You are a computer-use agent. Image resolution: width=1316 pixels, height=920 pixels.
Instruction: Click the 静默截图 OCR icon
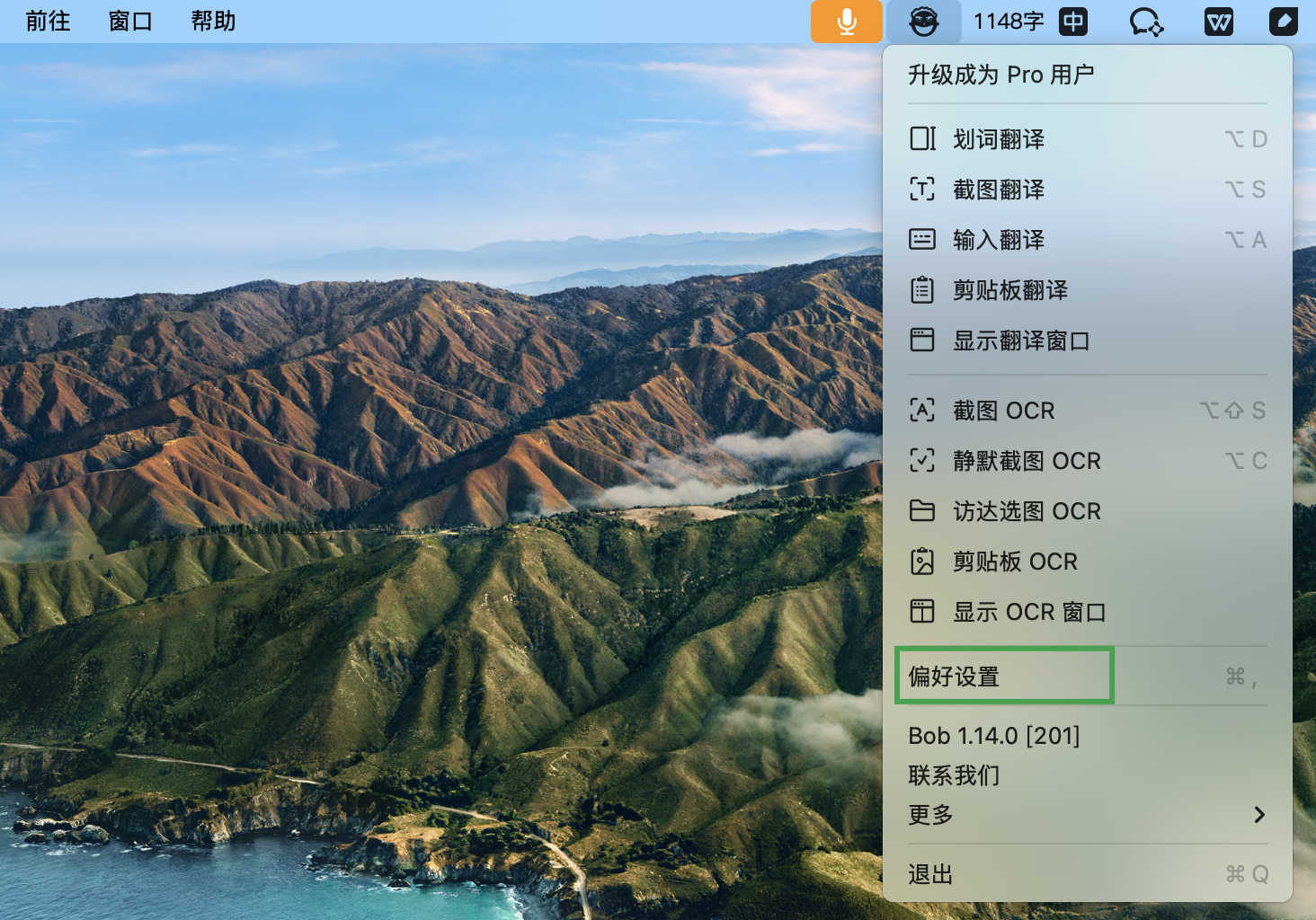(x=922, y=460)
